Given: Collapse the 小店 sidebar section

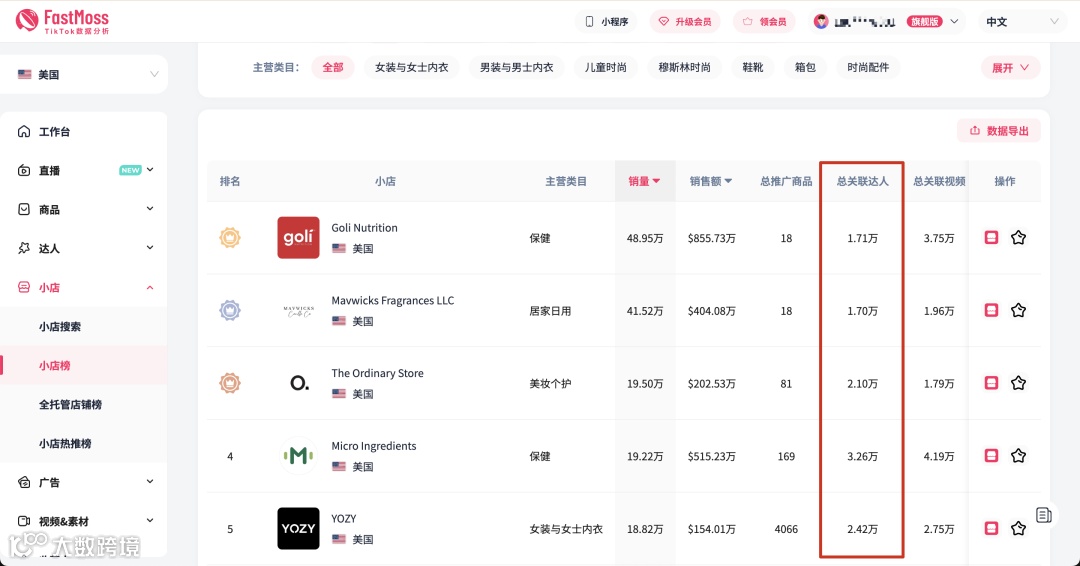Looking at the screenshot, I should (x=150, y=287).
